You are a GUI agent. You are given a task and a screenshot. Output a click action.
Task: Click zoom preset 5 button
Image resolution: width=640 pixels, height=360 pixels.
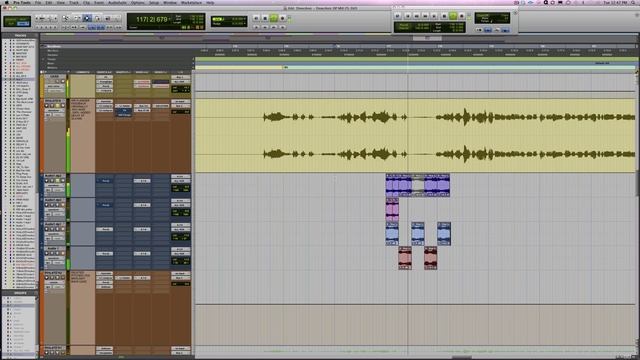click(x=56, y=27)
